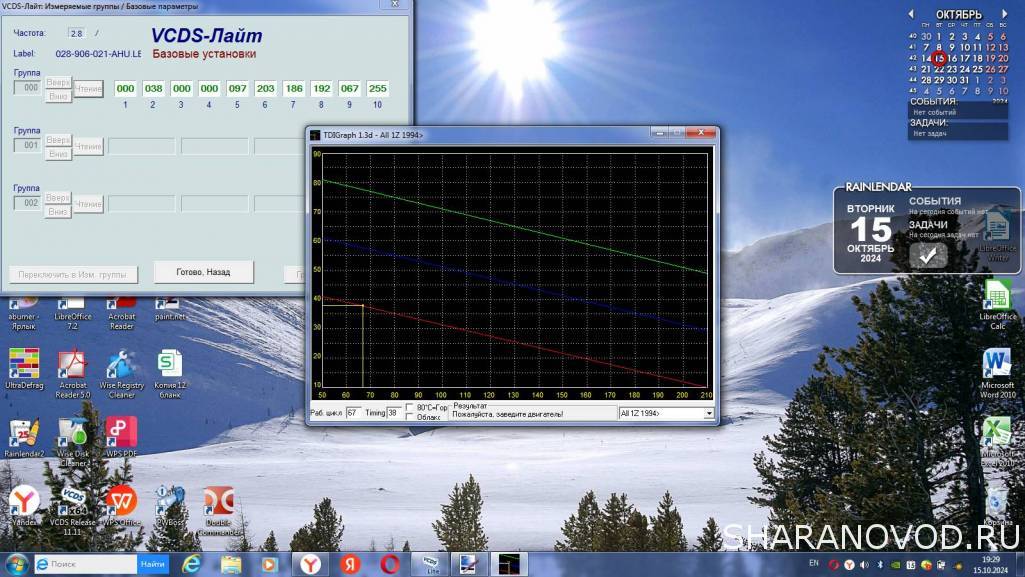Viewport: 1025px width, 577px height.
Task: Open the Microsoft Word 2010 desktop shortcut
Action: tap(996, 365)
